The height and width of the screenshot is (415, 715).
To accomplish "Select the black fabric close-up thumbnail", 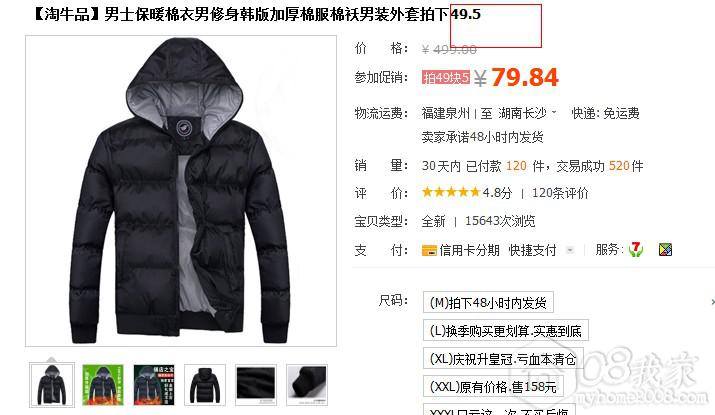I will tap(256, 384).
